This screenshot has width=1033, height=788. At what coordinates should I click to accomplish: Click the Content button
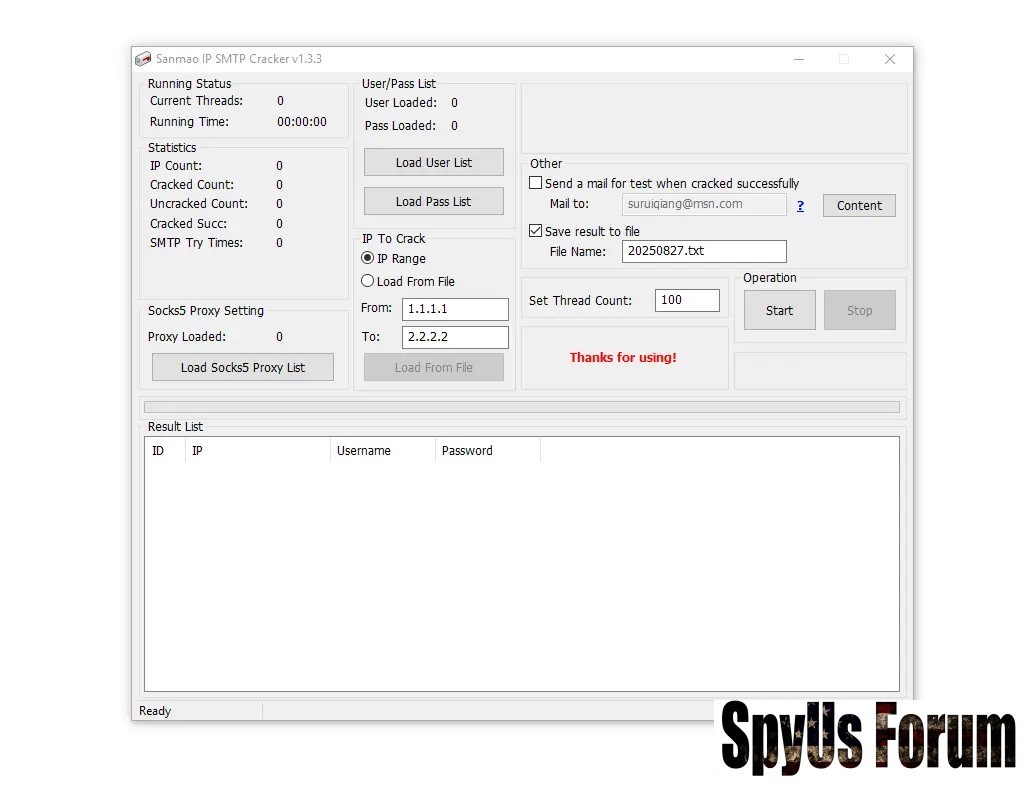click(859, 205)
